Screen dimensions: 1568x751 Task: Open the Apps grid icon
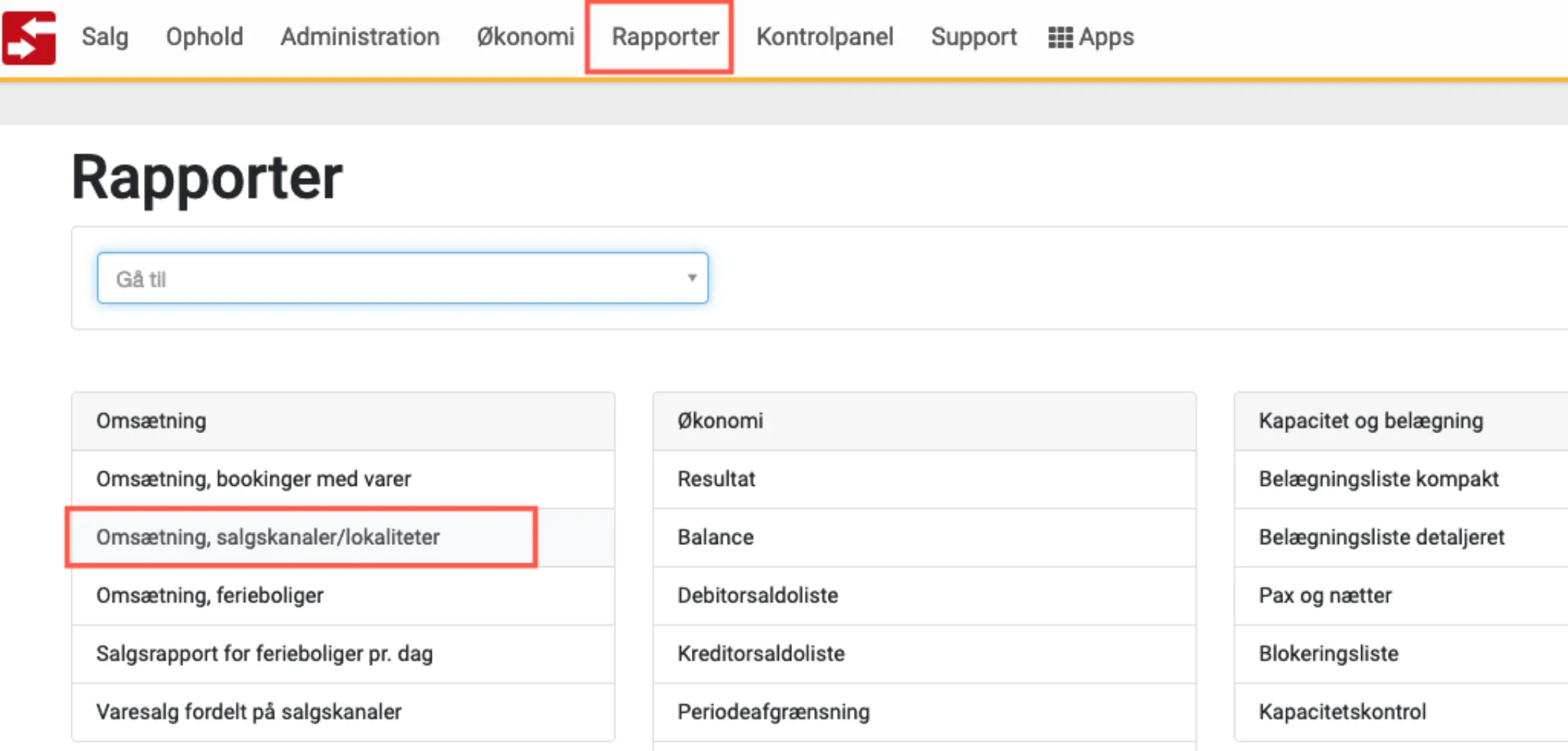click(1060, 37)
